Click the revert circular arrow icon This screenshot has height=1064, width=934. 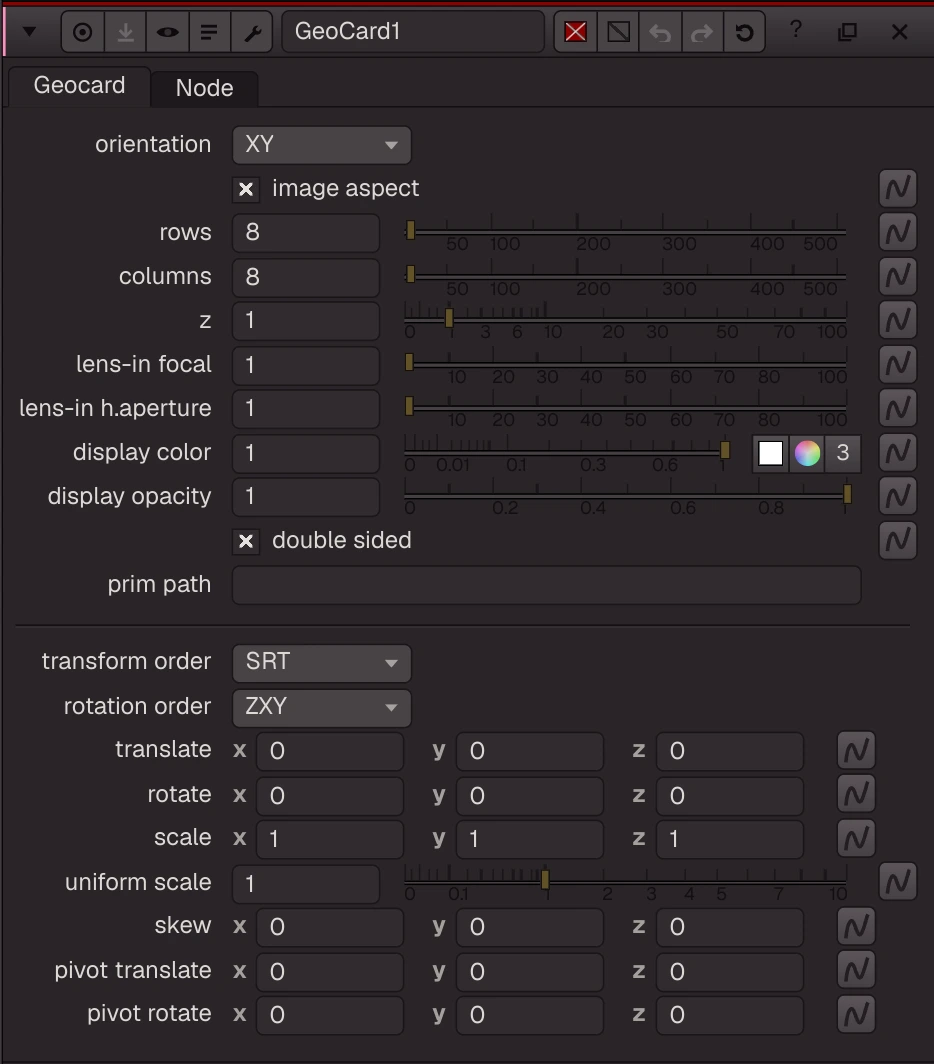coord(744,32)
